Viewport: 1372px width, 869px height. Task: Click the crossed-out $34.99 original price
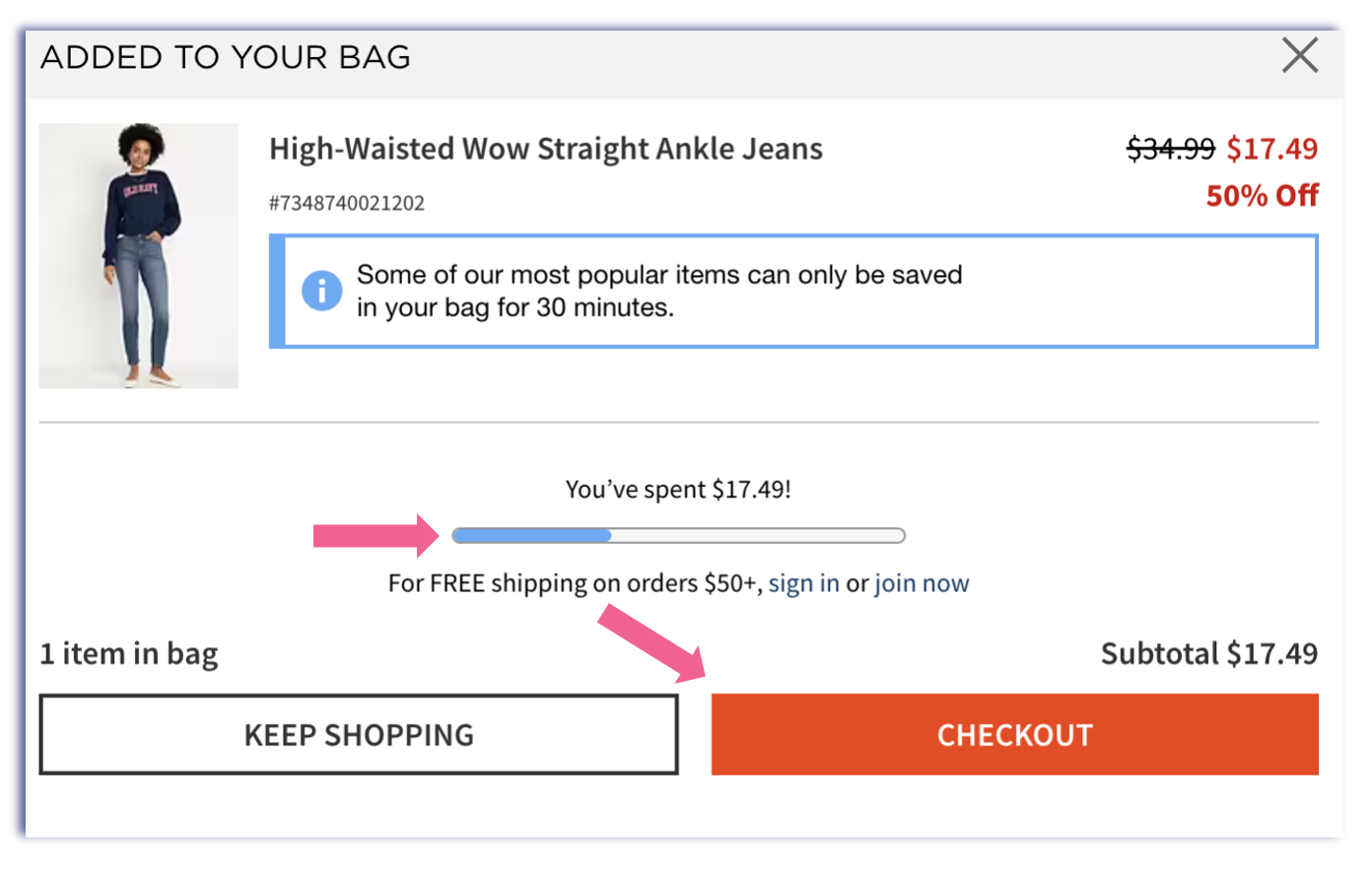click(x=1171, y=149)
